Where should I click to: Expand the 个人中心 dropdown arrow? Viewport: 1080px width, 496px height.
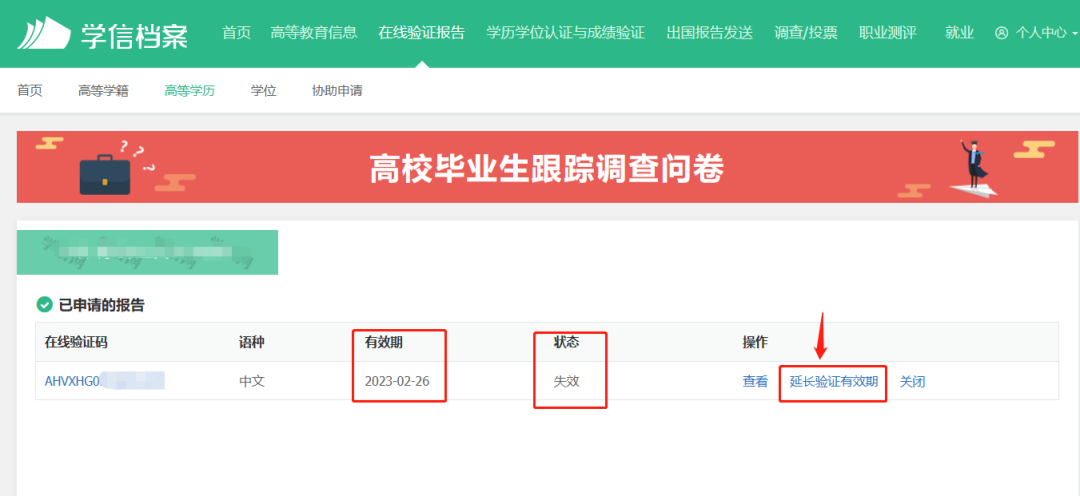[x=1074, y=33]
